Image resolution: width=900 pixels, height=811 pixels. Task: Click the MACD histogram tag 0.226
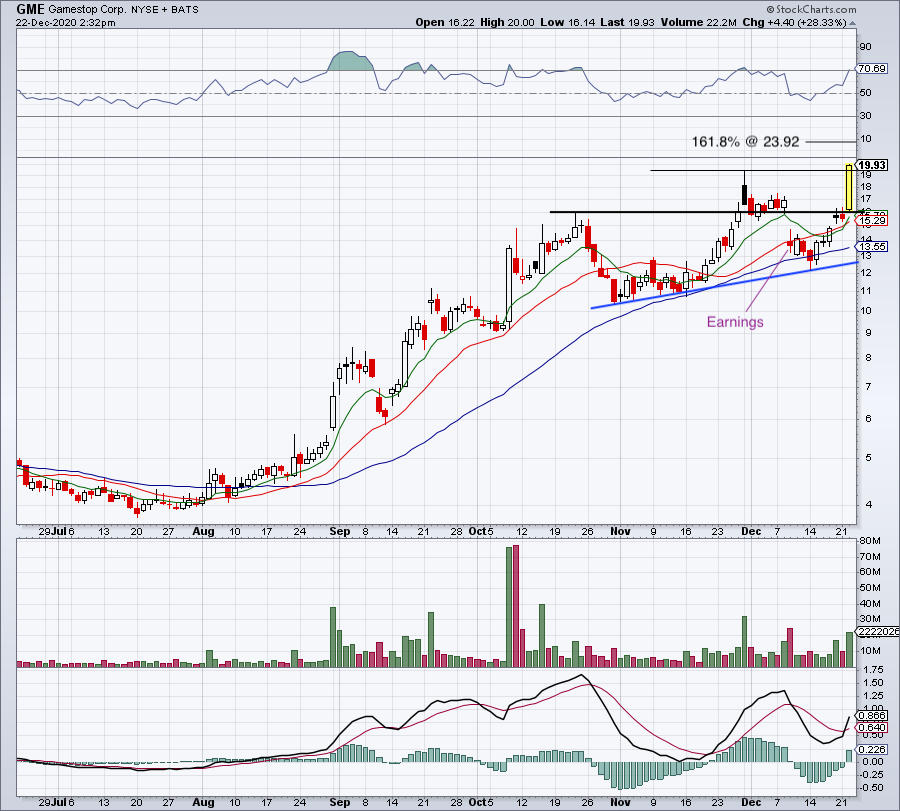pos(872,750)
